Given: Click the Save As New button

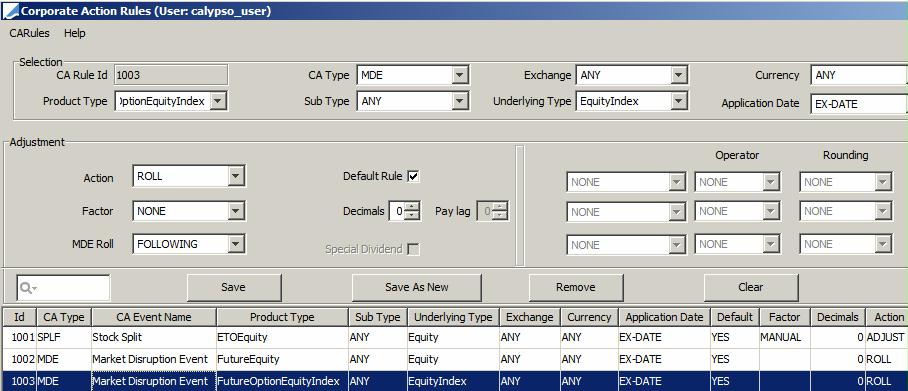Looking at the screenshot, I should point(417,287).
